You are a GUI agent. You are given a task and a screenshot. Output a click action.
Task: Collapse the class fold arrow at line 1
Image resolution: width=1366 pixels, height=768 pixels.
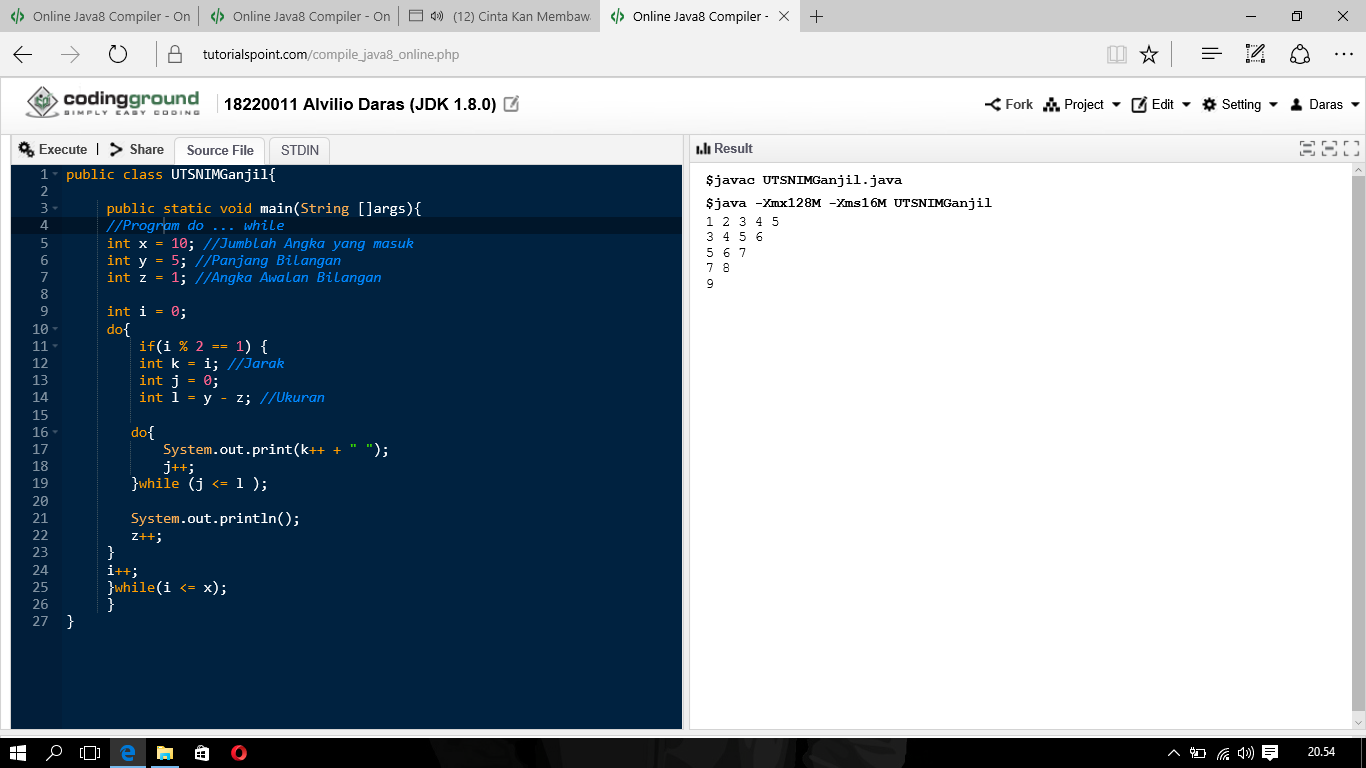[55, 174]
